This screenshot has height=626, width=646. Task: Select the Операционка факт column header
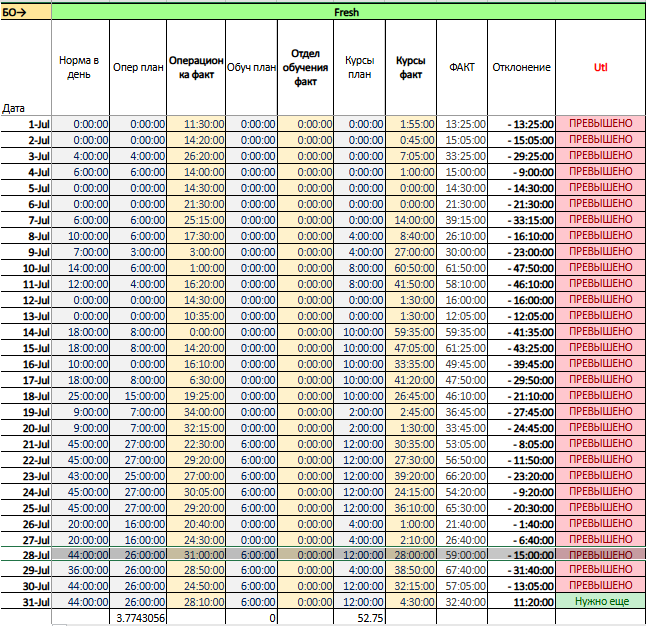point(196,68)
